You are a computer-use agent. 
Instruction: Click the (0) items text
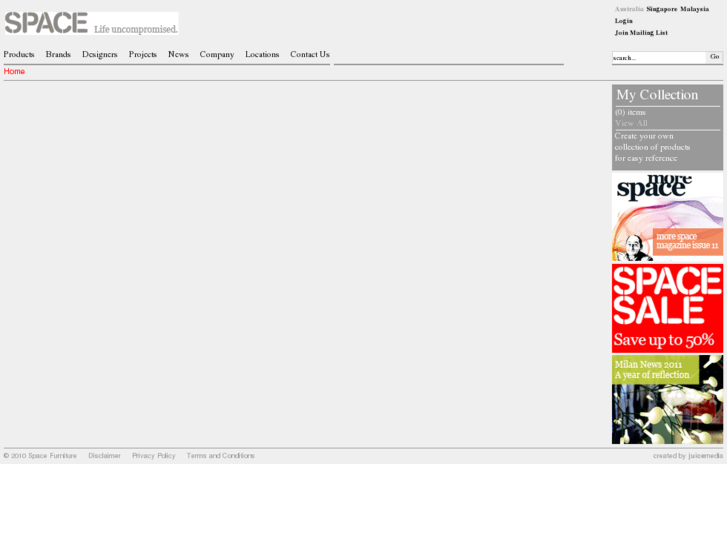(x=630, y=112)
